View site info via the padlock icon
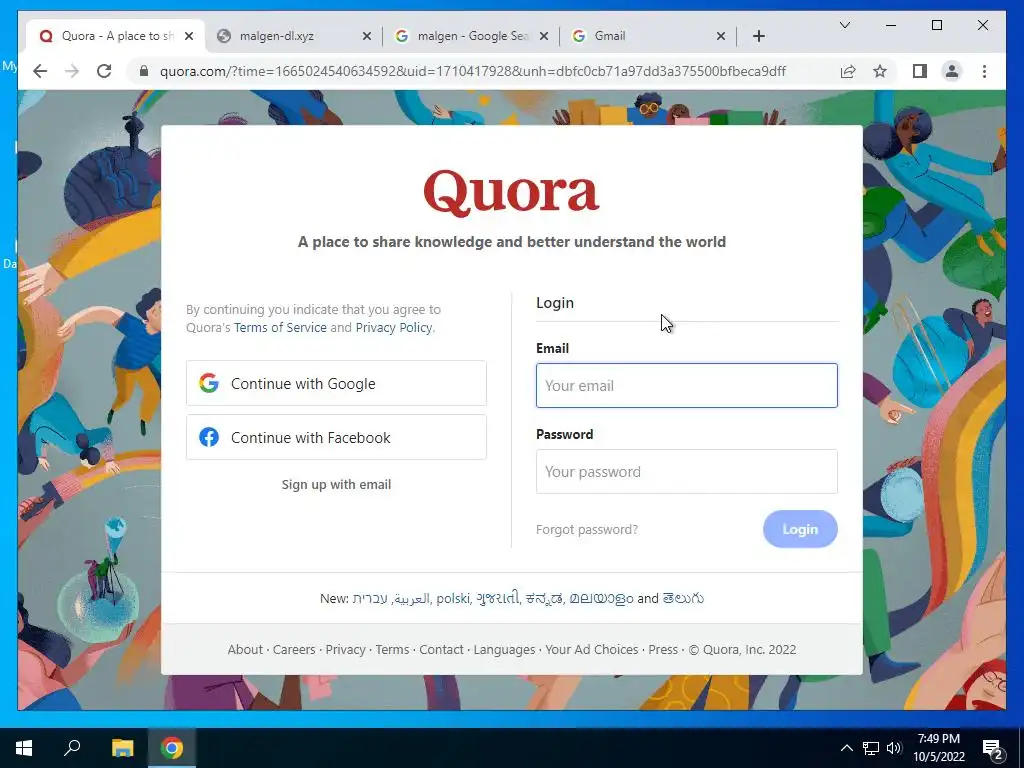This screenshot has width=1024, height=768. [x=144, y=71]
